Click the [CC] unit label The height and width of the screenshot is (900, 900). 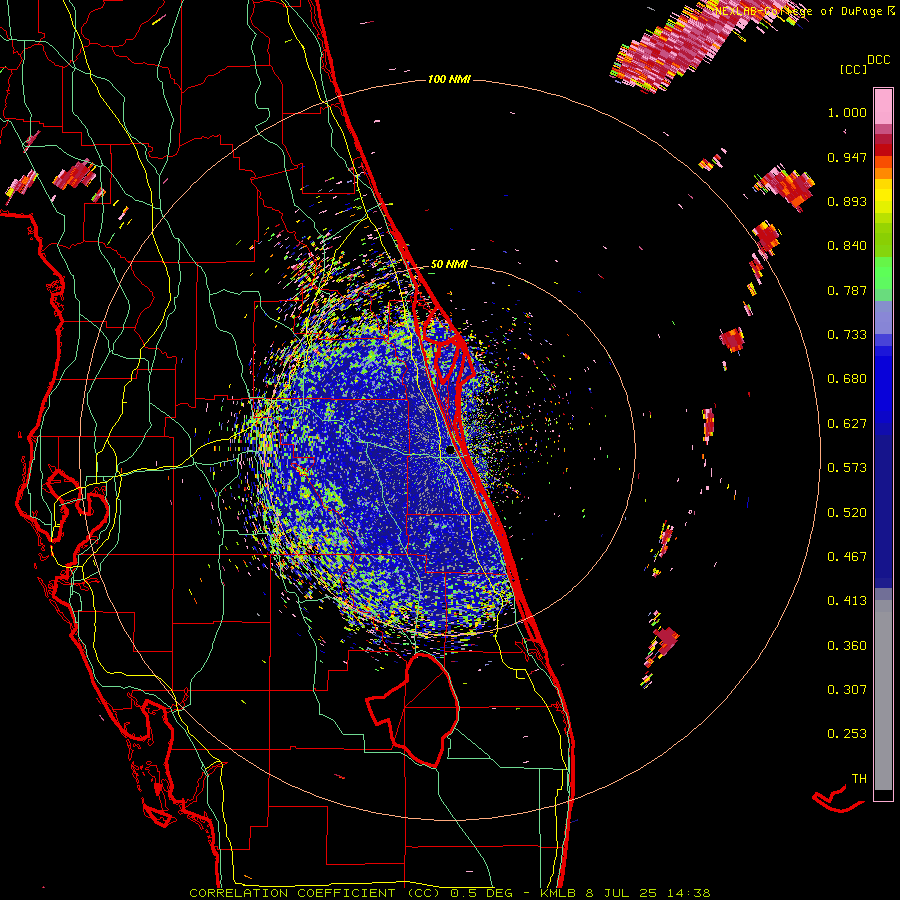853,69
